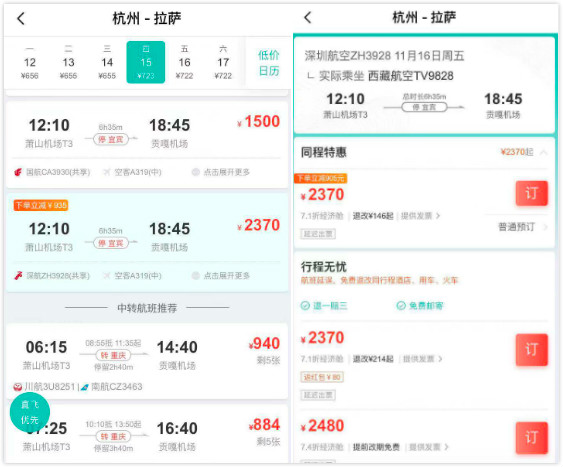This screenshot has width=563, height=467.
Task: Tap the Shenzhen Airlines ZH3928 logo icon
Action: click(18, 276)
